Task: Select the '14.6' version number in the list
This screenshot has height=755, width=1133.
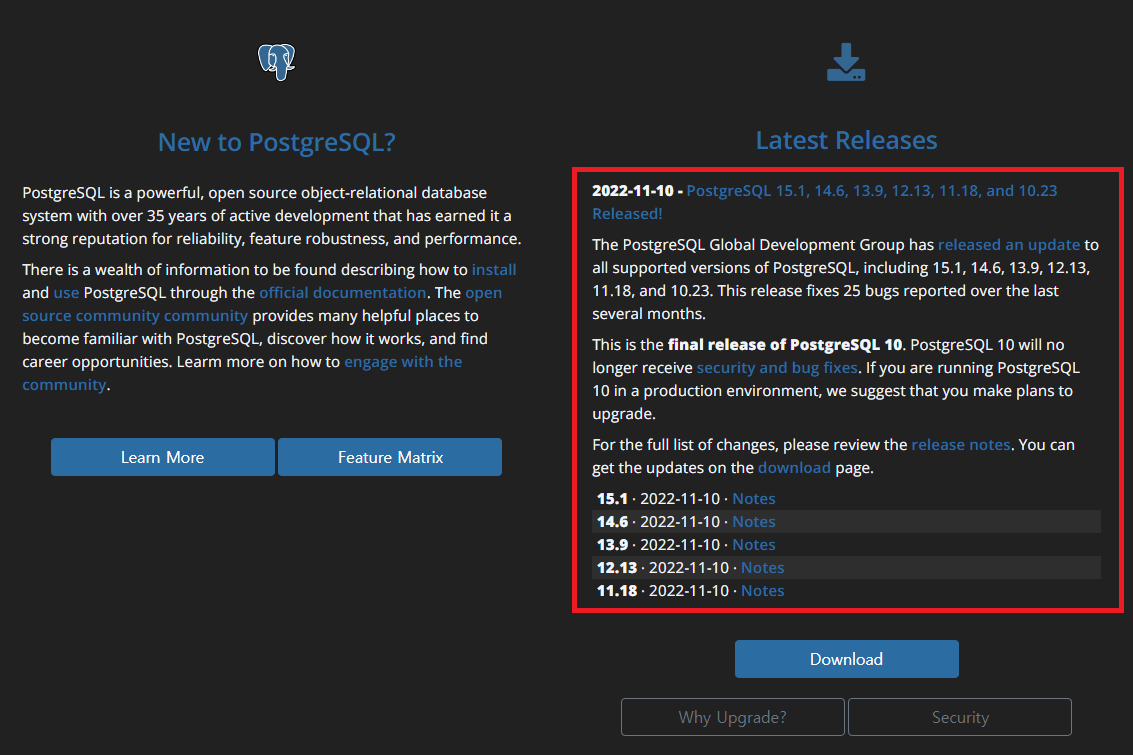Action: 612,522
